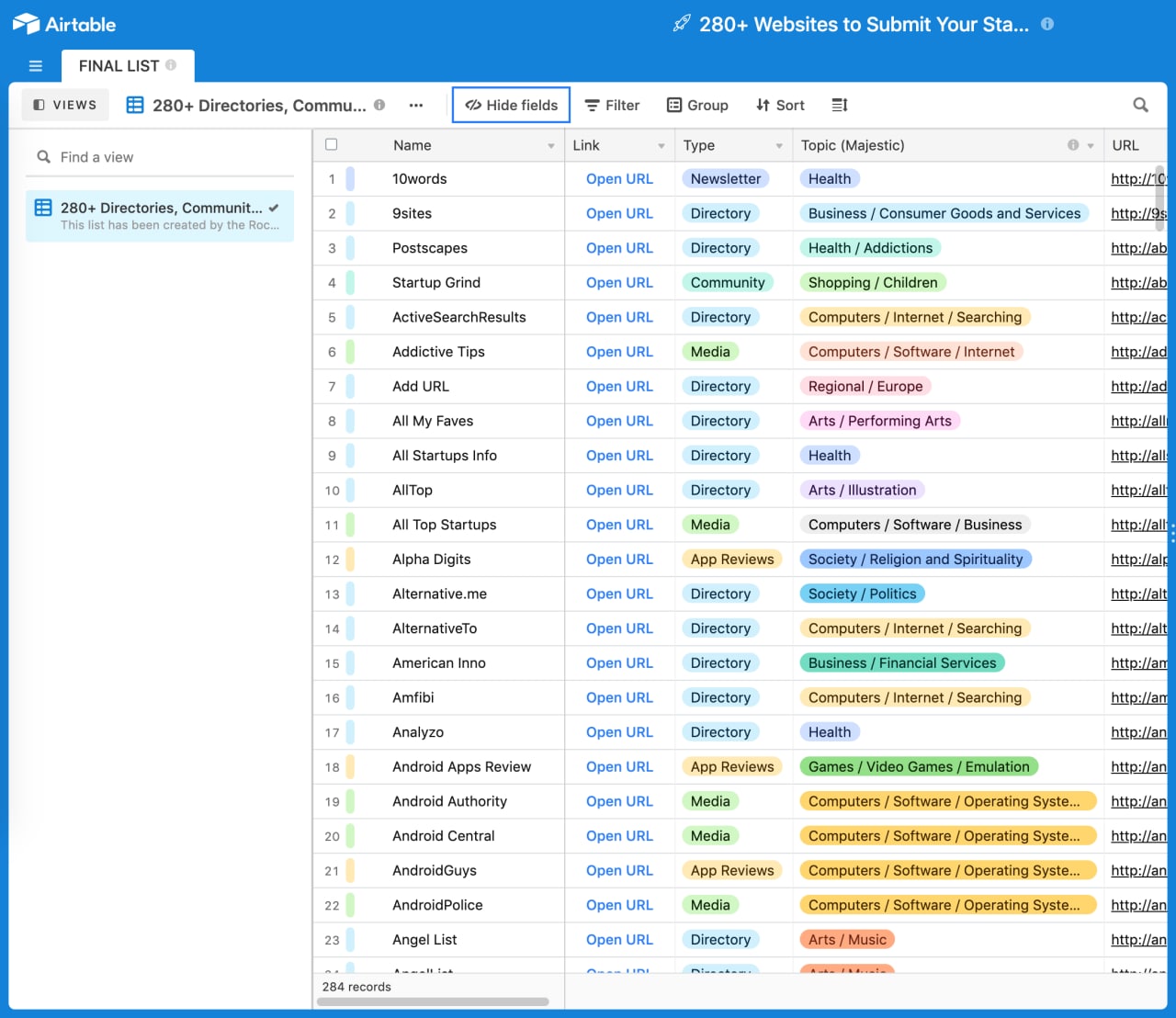
Task: Click row color bar for Startup Grind
Action: pyautogui.click(x=350, y=283)
